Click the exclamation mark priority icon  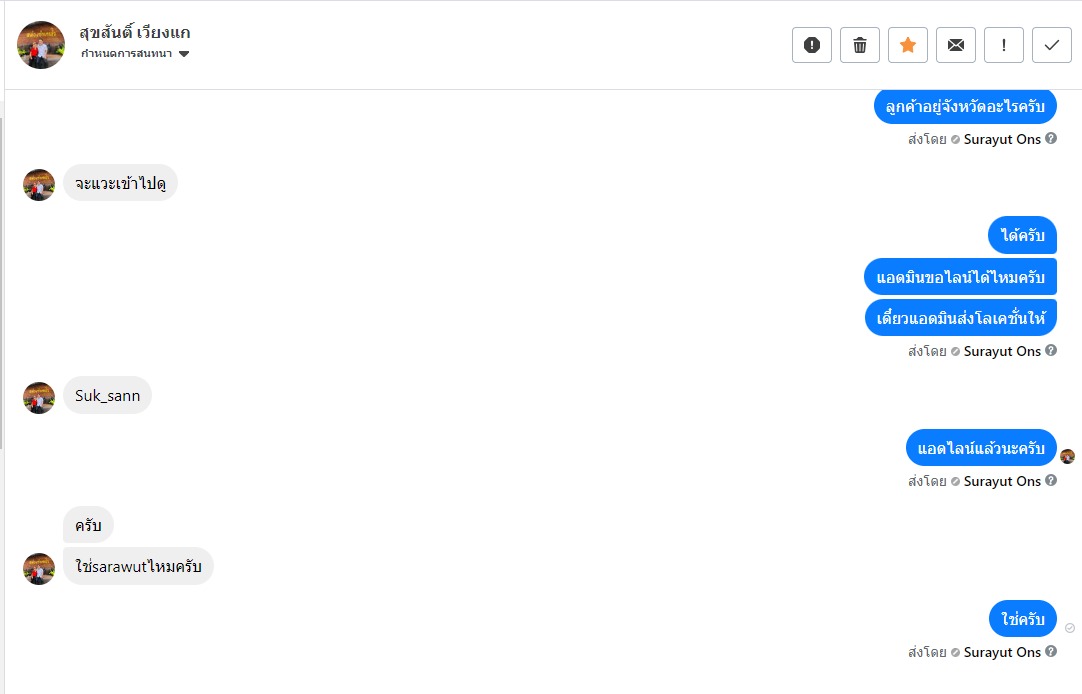click(x=1004, y=45)
